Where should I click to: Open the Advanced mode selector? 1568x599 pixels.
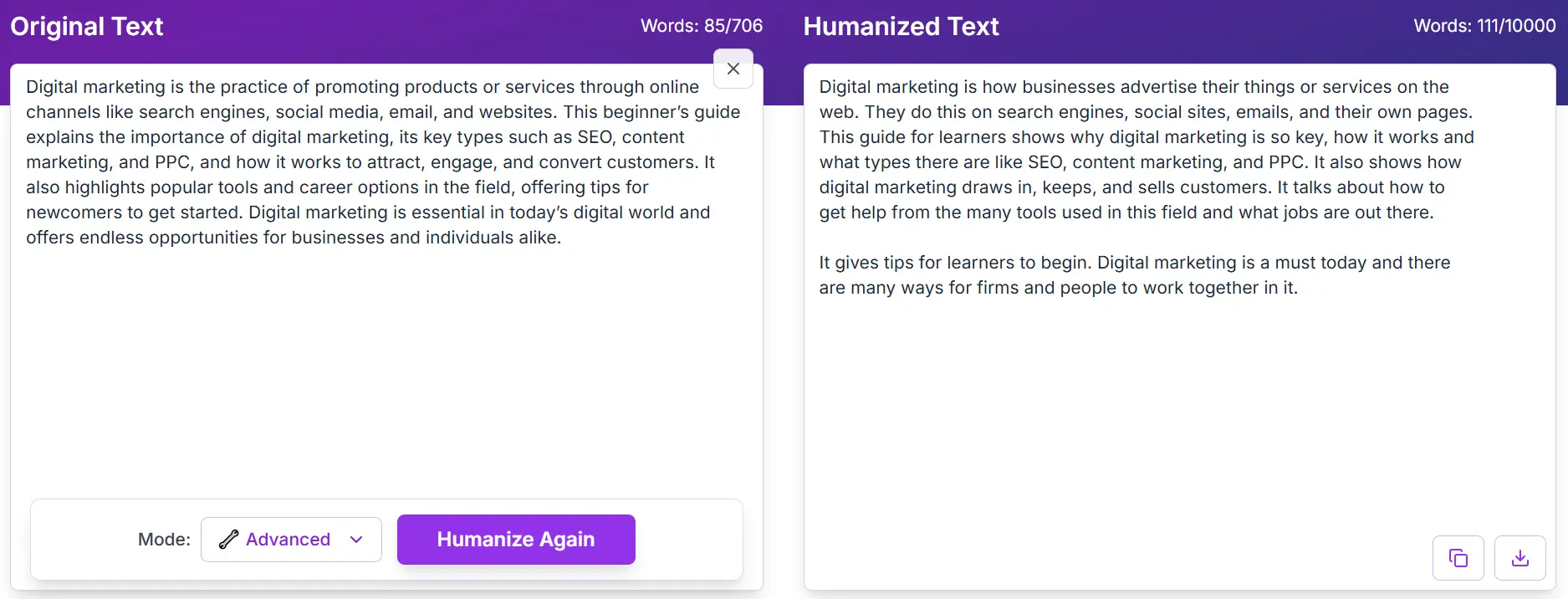coord(290,540)
